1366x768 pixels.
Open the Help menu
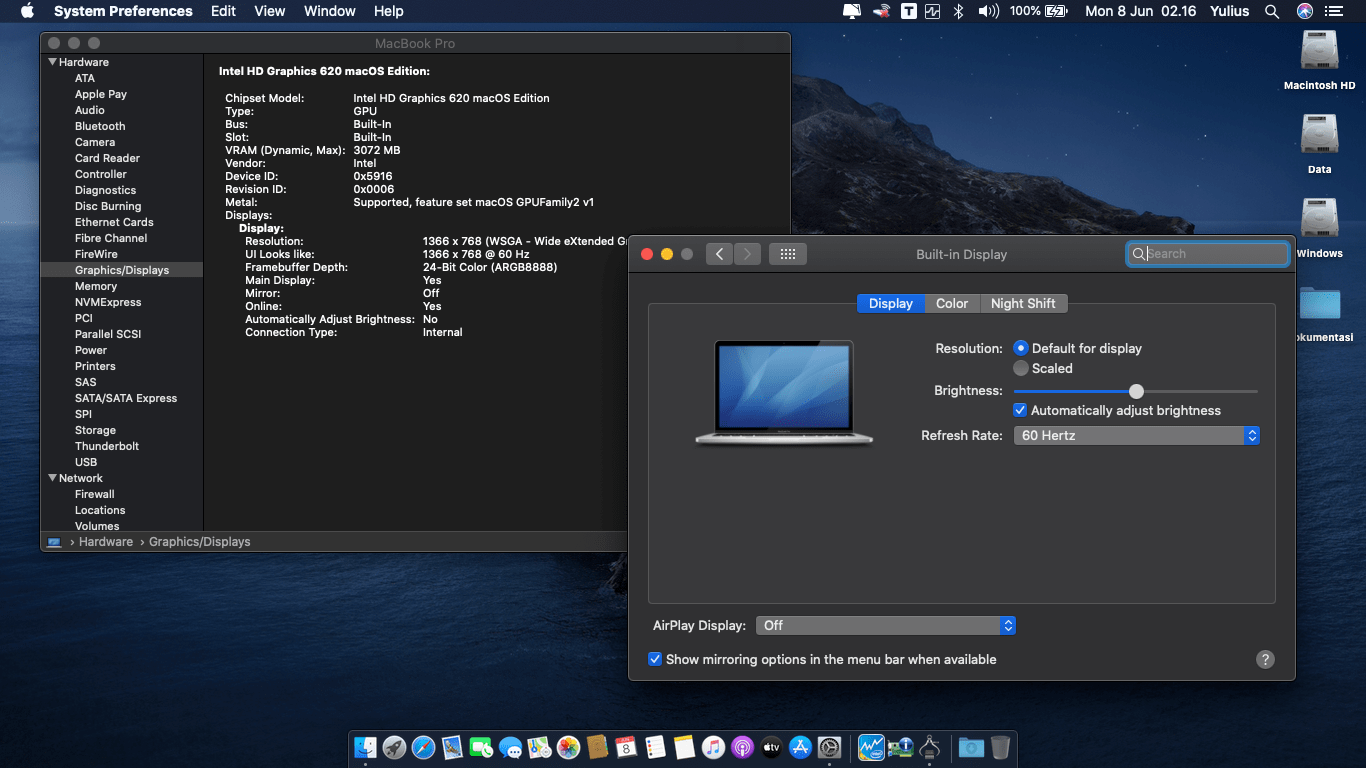pyautogui.click(x=388, y=11)
